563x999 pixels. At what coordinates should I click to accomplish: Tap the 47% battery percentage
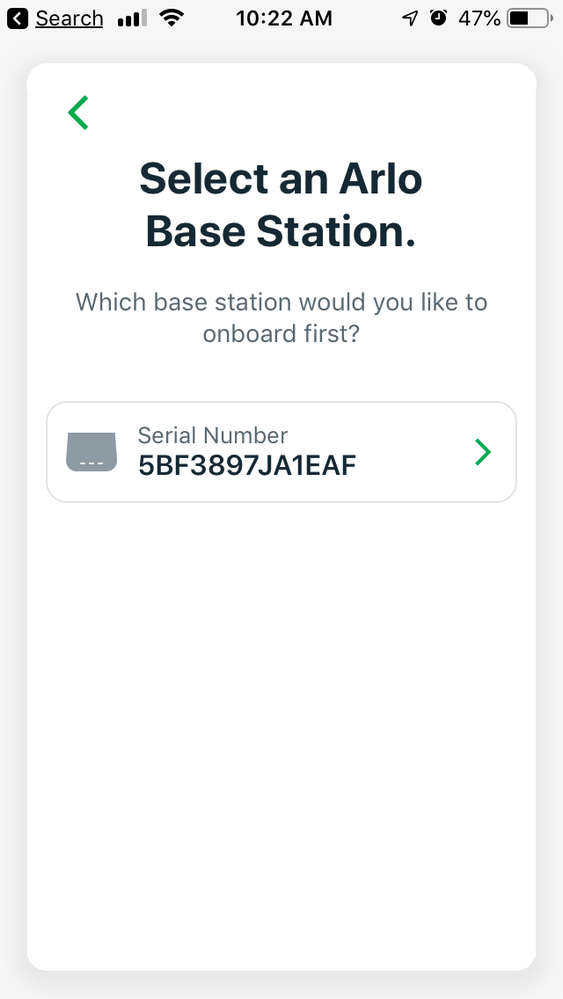point(479,18)
